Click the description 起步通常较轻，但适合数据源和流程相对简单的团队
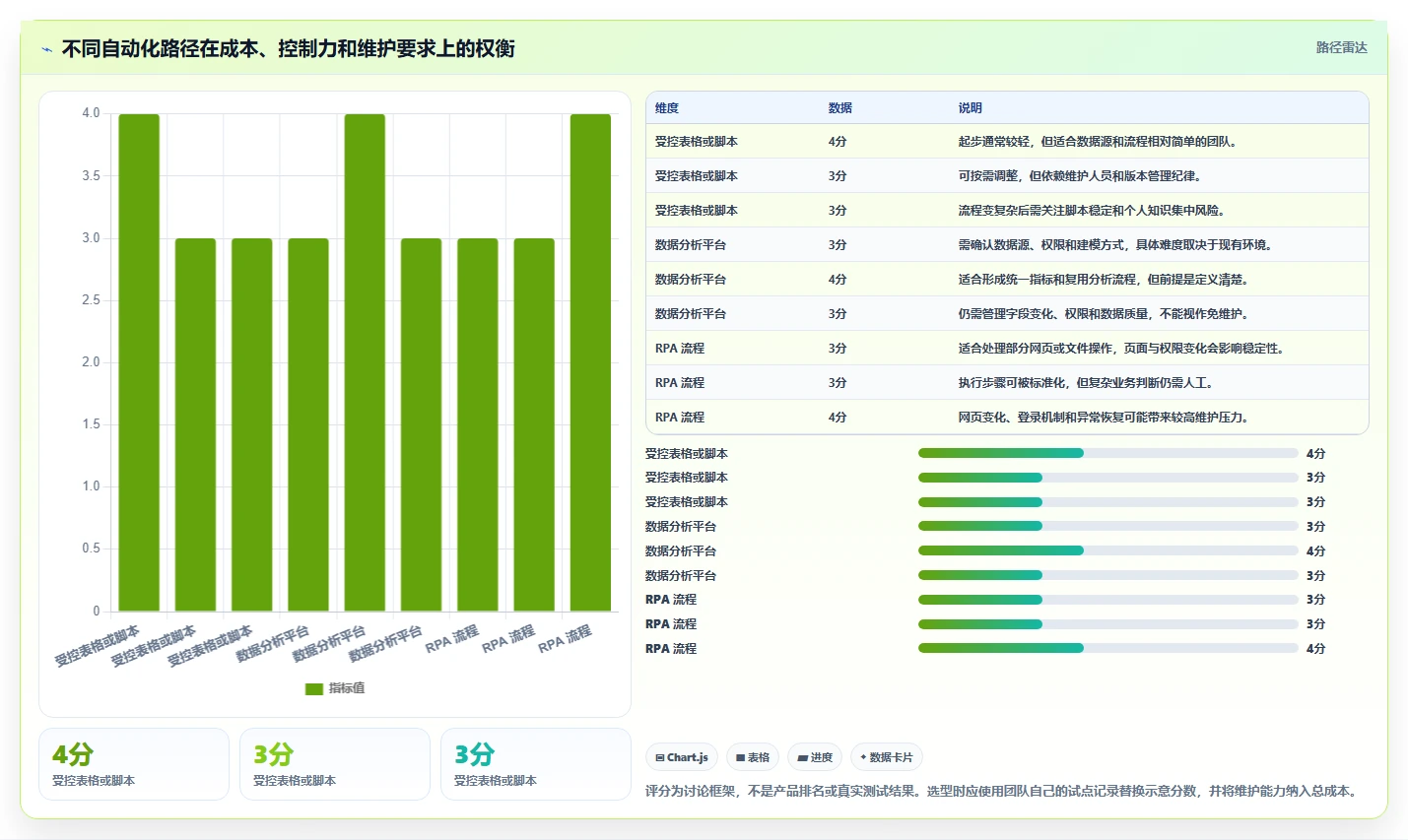Screen dimensions: 1408x840 (x=1098, y=142)
